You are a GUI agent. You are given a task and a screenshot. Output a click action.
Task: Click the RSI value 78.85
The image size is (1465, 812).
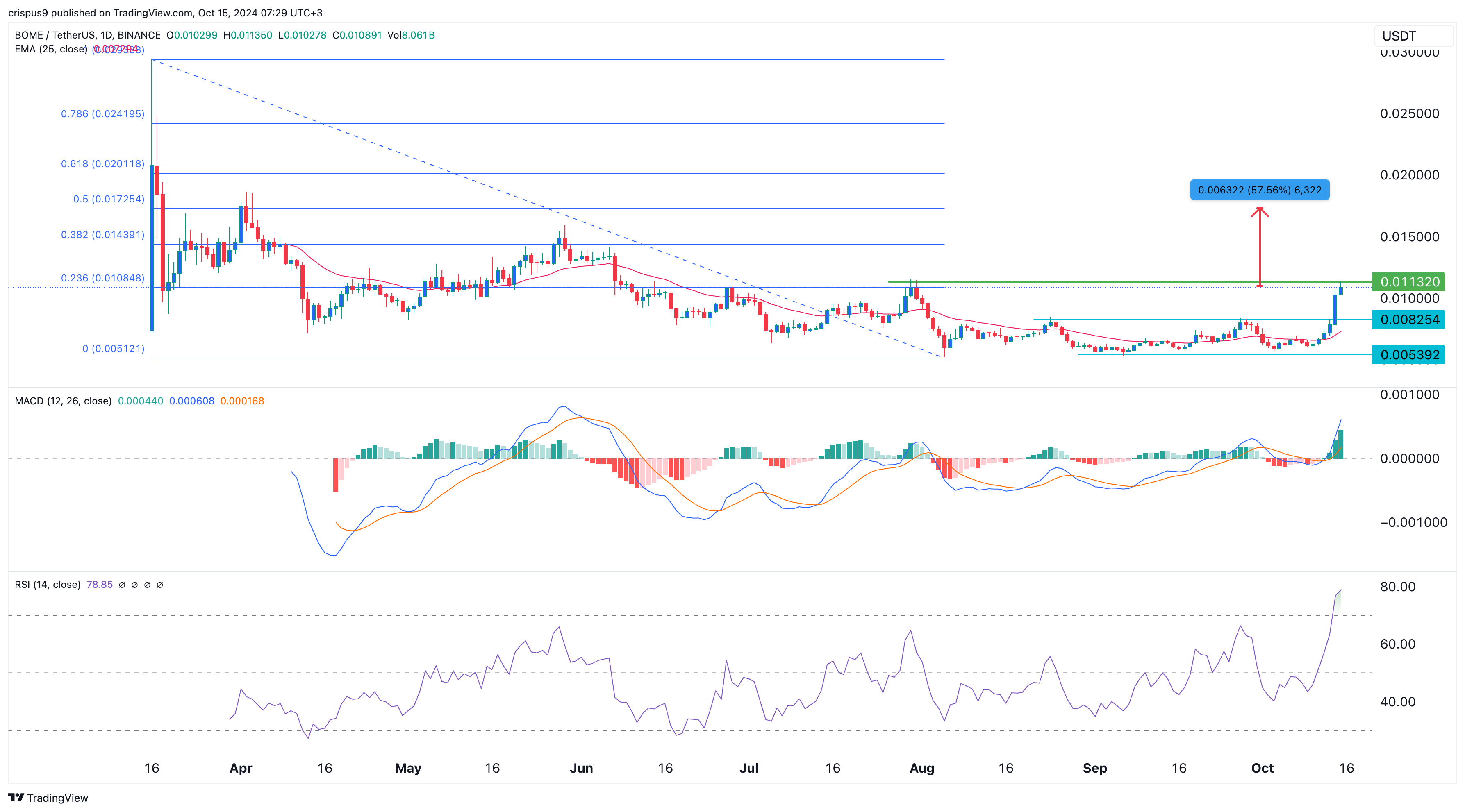coord(100,585)
